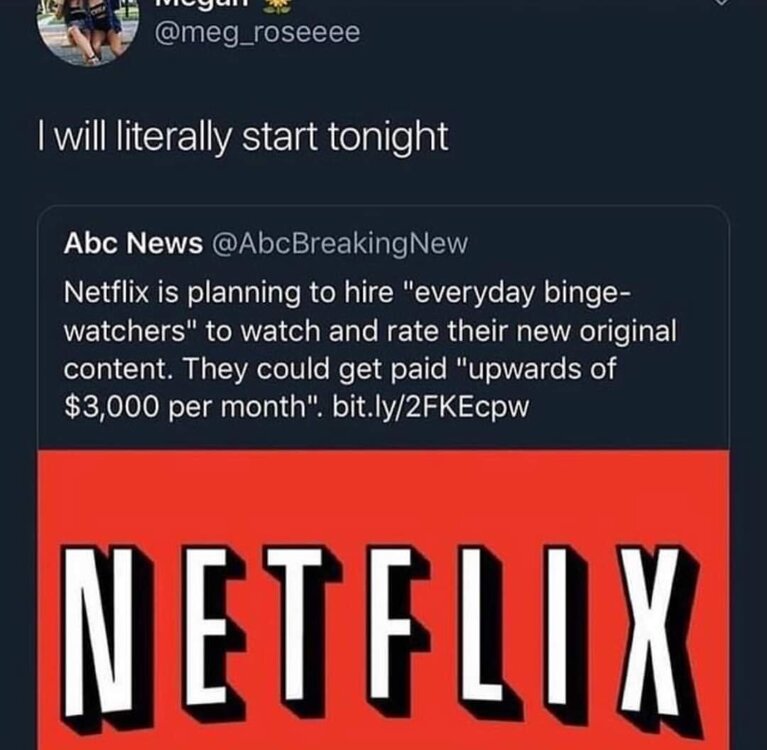
Task: View the red Netflix logo image
Action: (x=384, y=600)
